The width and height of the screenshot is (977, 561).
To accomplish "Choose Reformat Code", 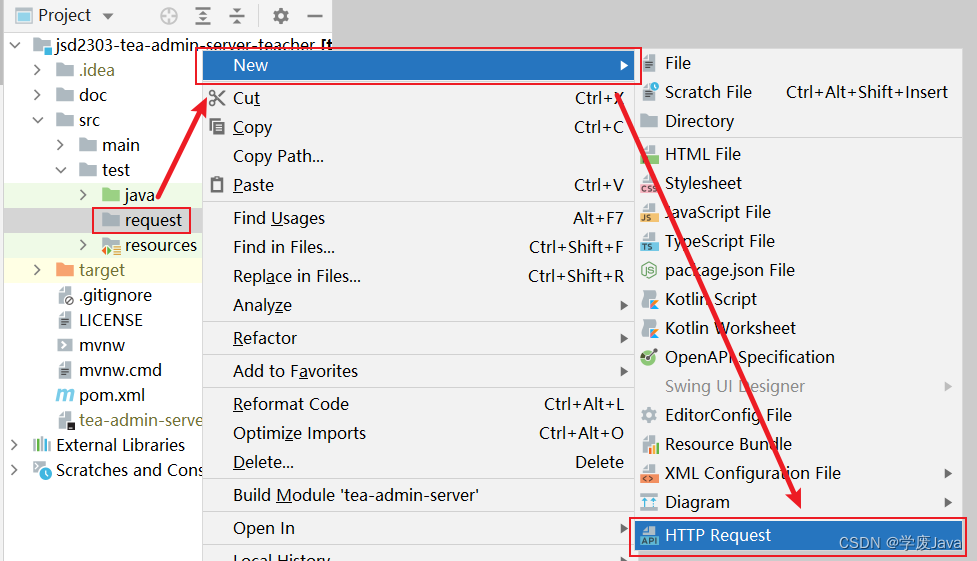I will (x=418, y=405).
